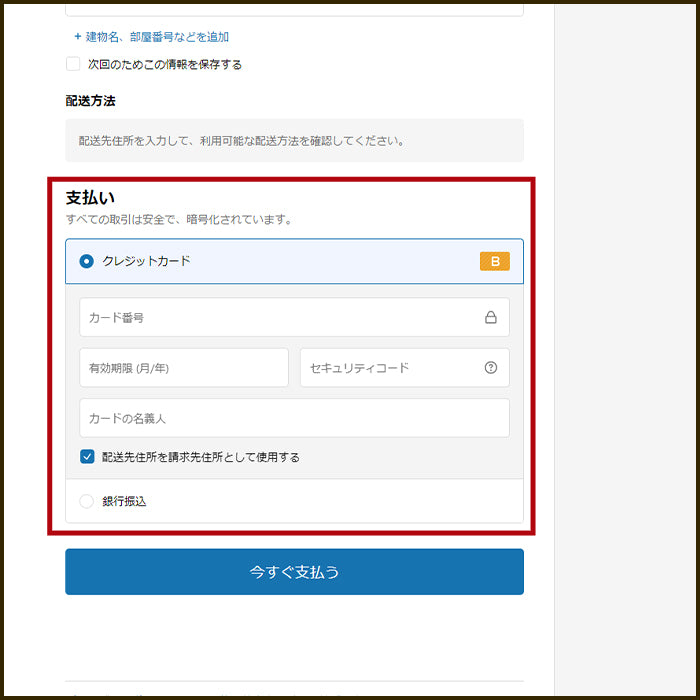Click the orange B card brand badge

click(x=494, y=261)
